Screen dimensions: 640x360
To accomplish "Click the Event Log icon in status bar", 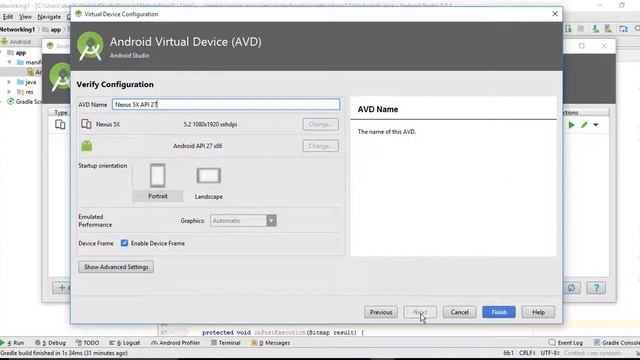I will (552, 342).
